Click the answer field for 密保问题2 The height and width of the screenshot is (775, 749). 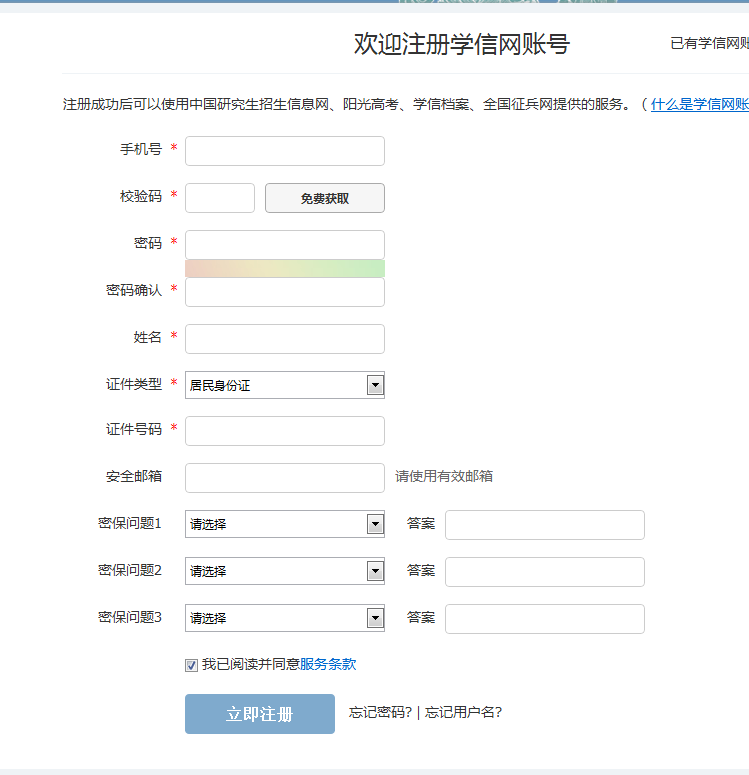544,572
